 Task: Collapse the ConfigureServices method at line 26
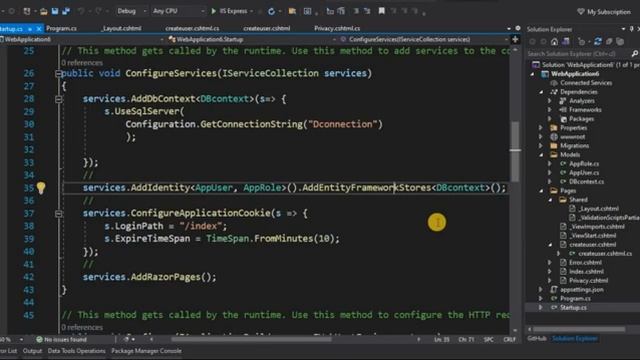58,73
